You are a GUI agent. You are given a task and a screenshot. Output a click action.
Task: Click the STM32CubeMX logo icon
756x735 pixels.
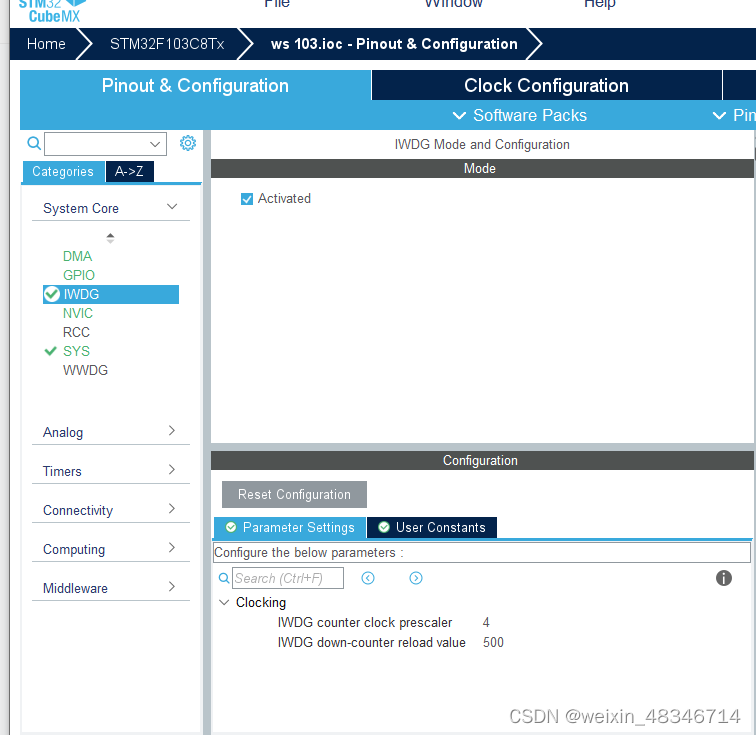pyautogui.click(x=52, y=11)
